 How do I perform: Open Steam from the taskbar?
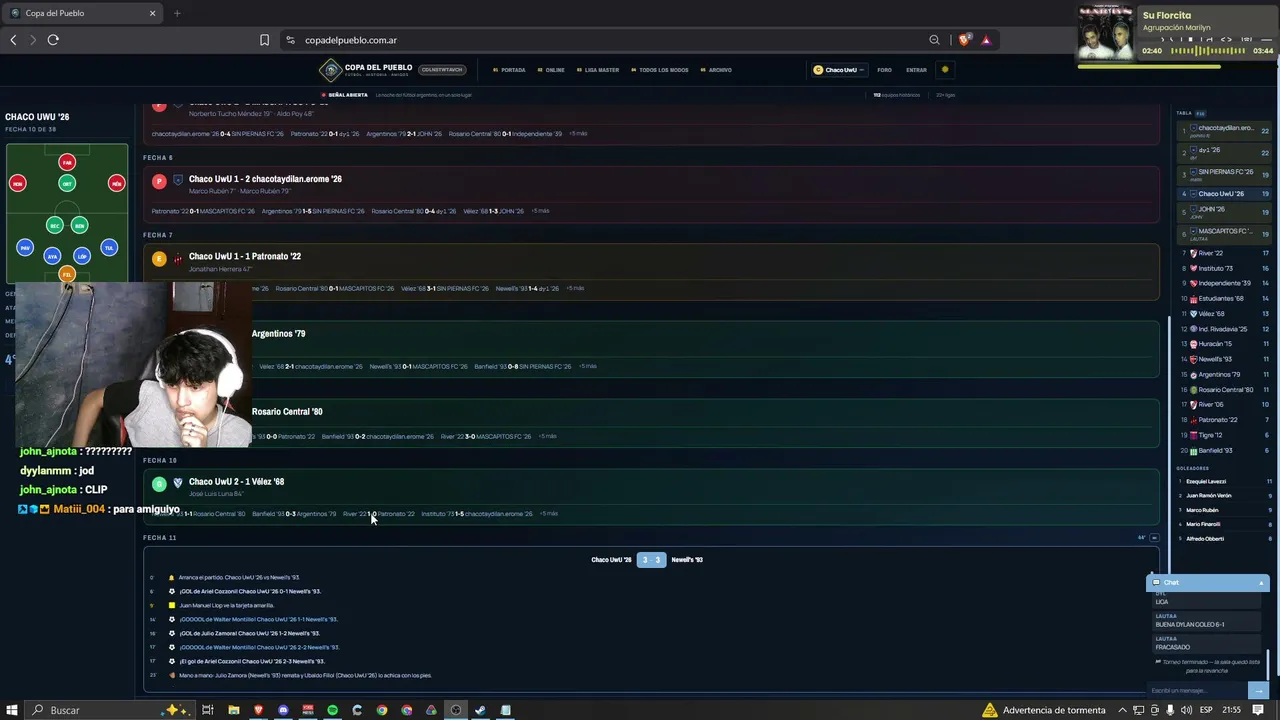[x=481, y=710]
